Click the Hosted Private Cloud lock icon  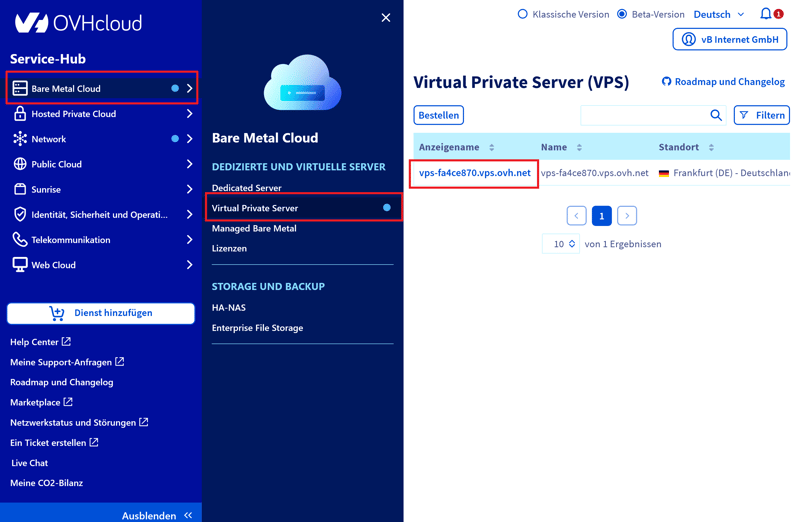point(20,114)
